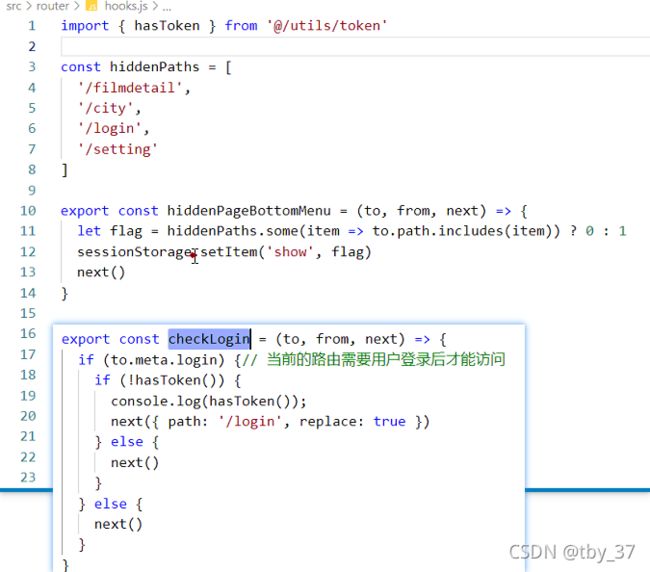The height and width of the screenshot is (572, 650).
Task: Click the first 'else' keyword after console.log block
Action: (127, 442)
